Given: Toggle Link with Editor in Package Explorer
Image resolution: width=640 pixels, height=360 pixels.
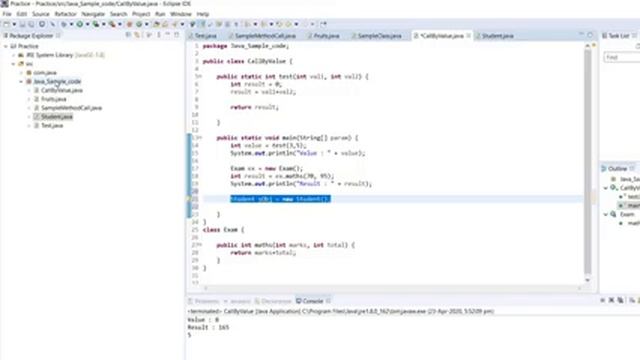Looking at the screenshot, I should [137, 35].
